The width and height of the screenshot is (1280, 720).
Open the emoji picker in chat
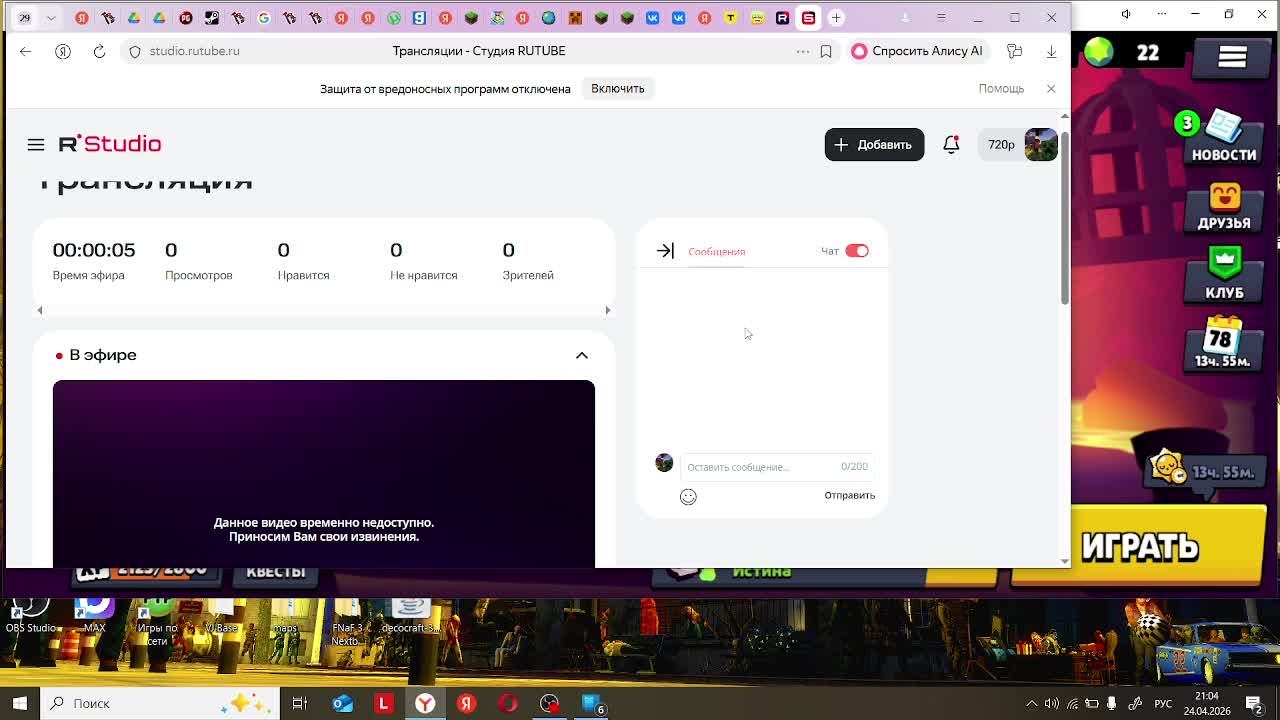688,497
